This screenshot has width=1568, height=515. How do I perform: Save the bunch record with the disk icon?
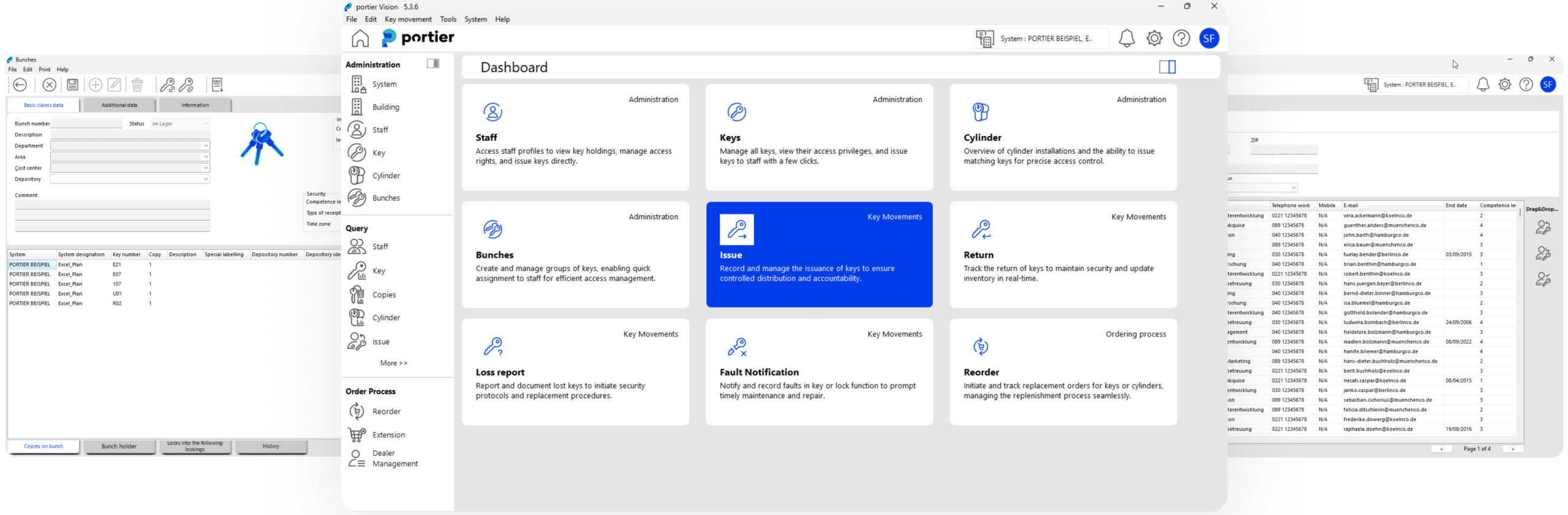72,85
